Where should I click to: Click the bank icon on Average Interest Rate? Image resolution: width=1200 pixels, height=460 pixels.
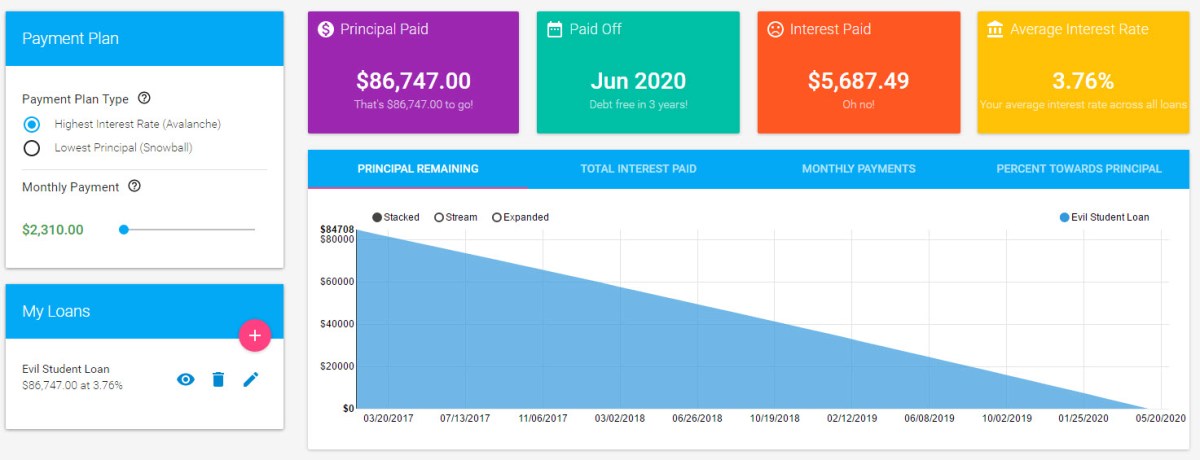click(995, 30)
